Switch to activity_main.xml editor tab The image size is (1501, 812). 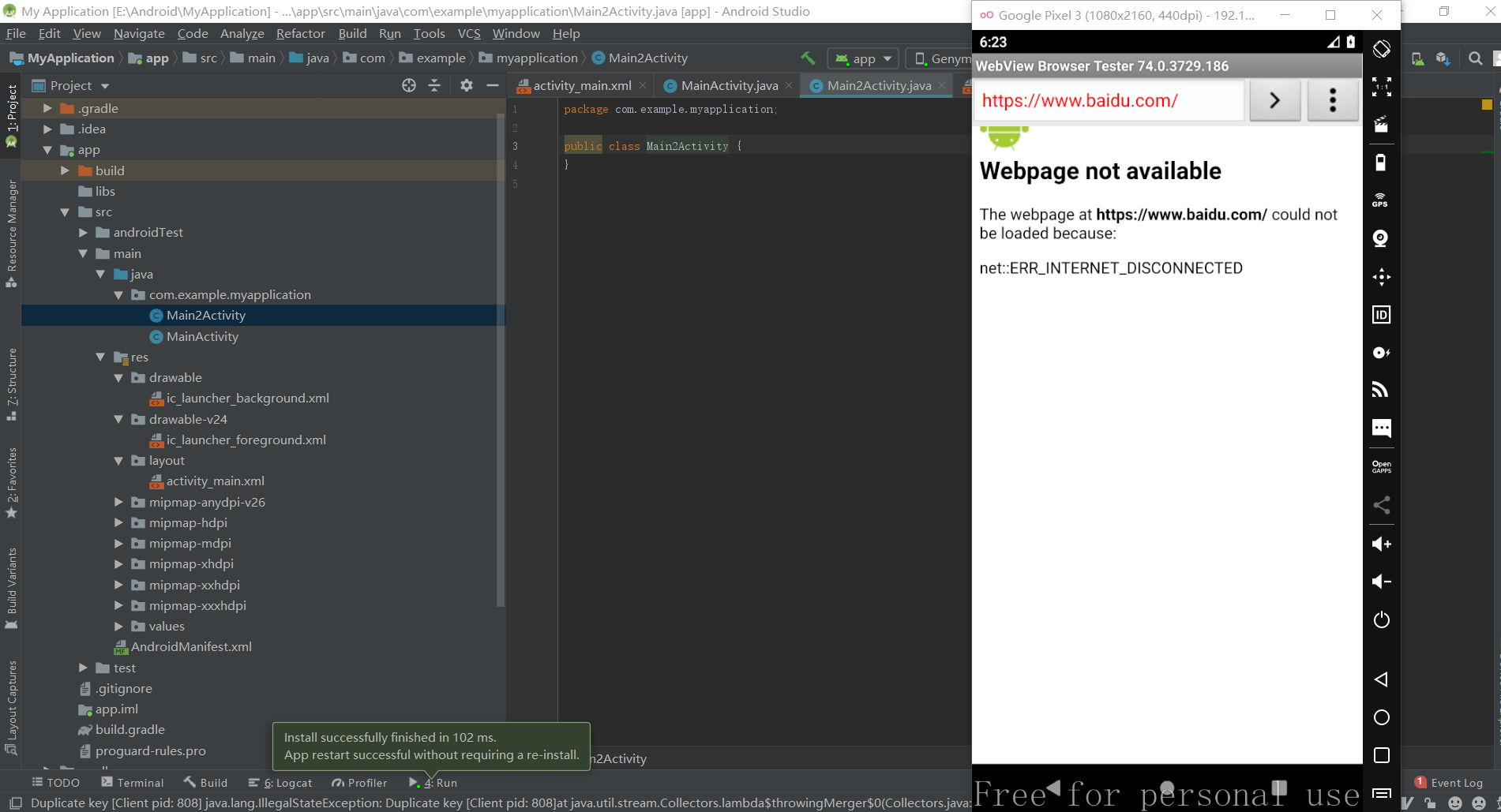point(582,85)
